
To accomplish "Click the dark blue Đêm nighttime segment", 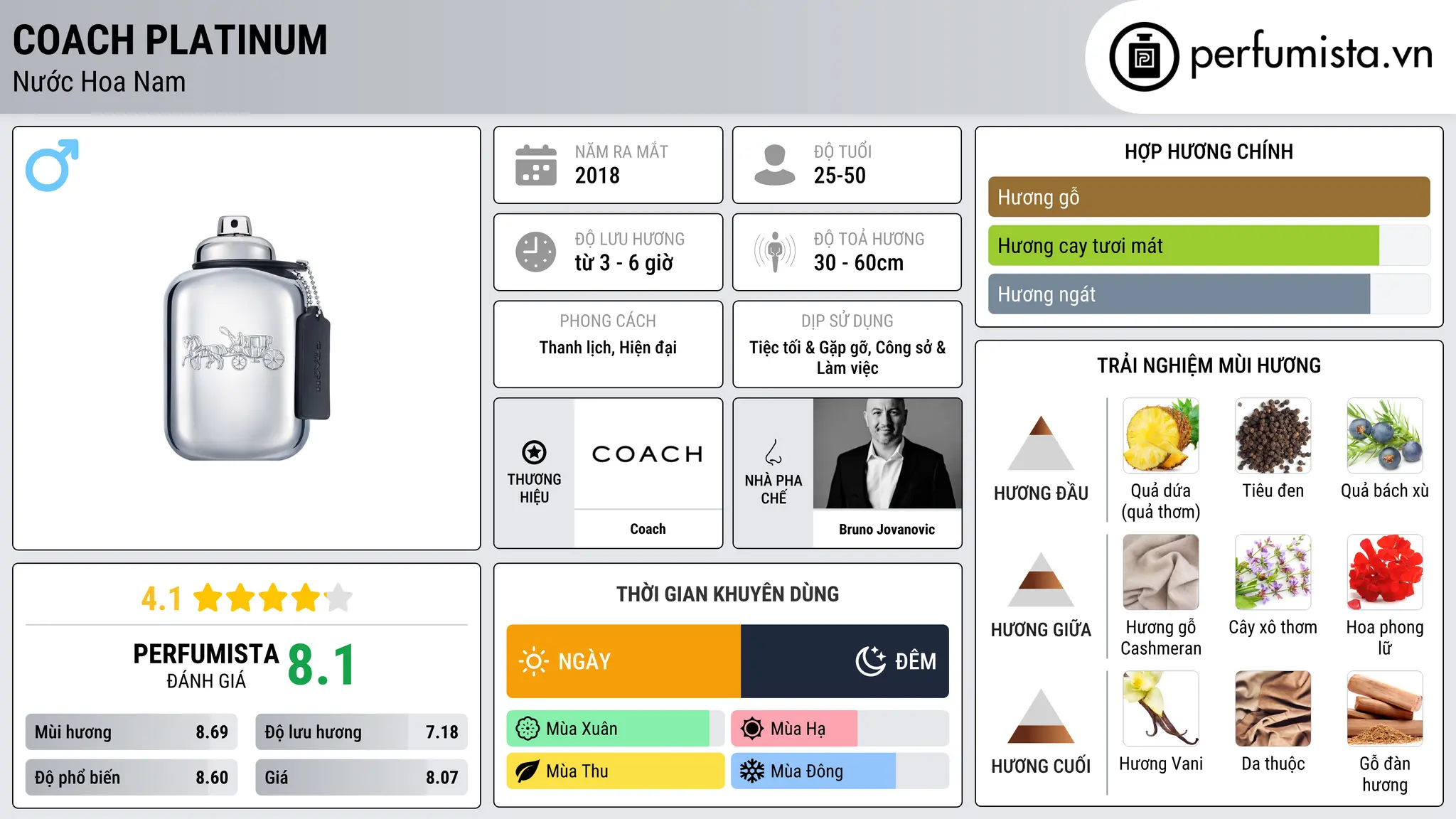I will click(845, 661).
